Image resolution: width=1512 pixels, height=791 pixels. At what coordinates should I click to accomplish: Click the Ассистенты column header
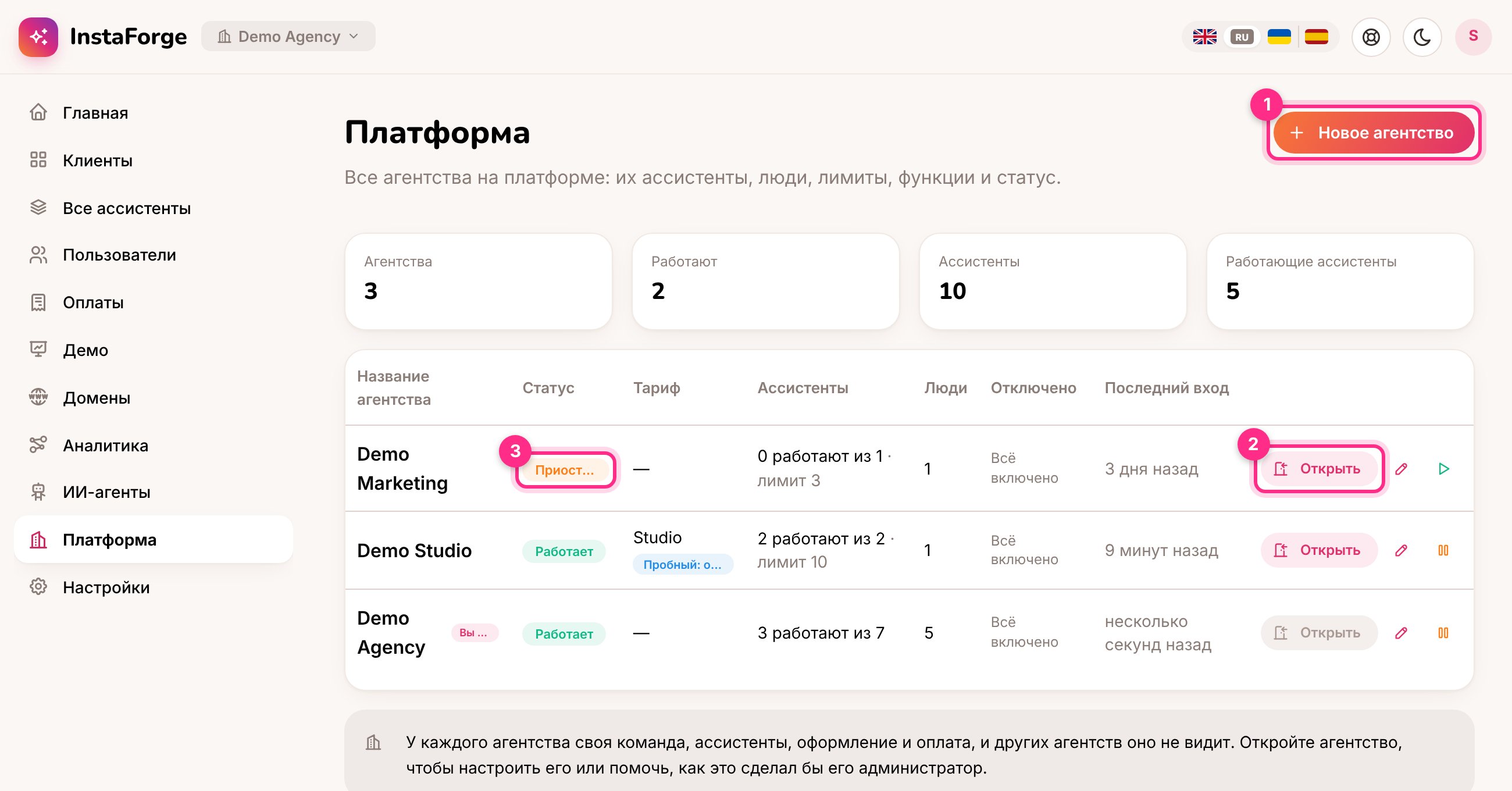(x=803, y=388)
